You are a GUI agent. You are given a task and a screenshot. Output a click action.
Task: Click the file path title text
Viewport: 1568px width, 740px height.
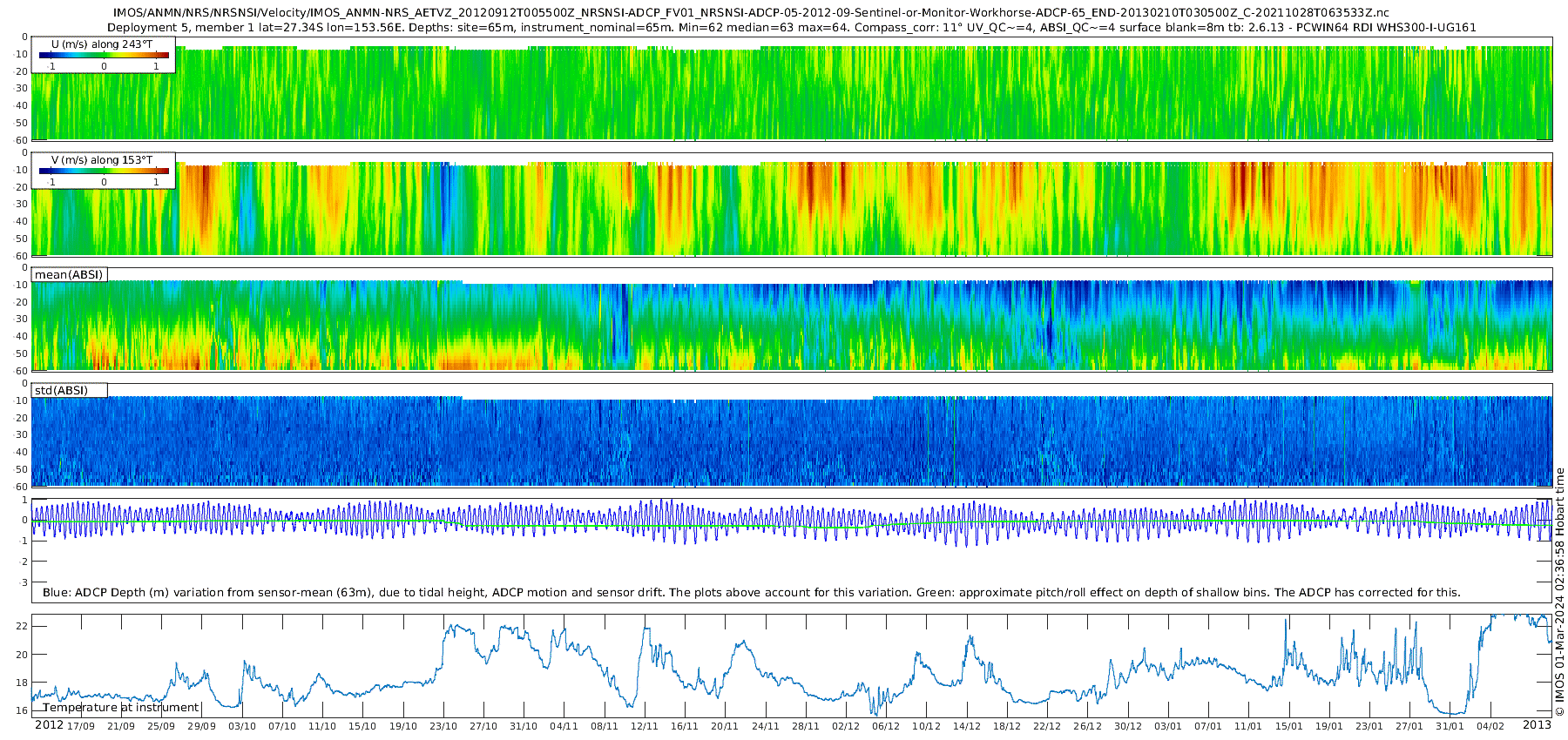coord(751,13)
